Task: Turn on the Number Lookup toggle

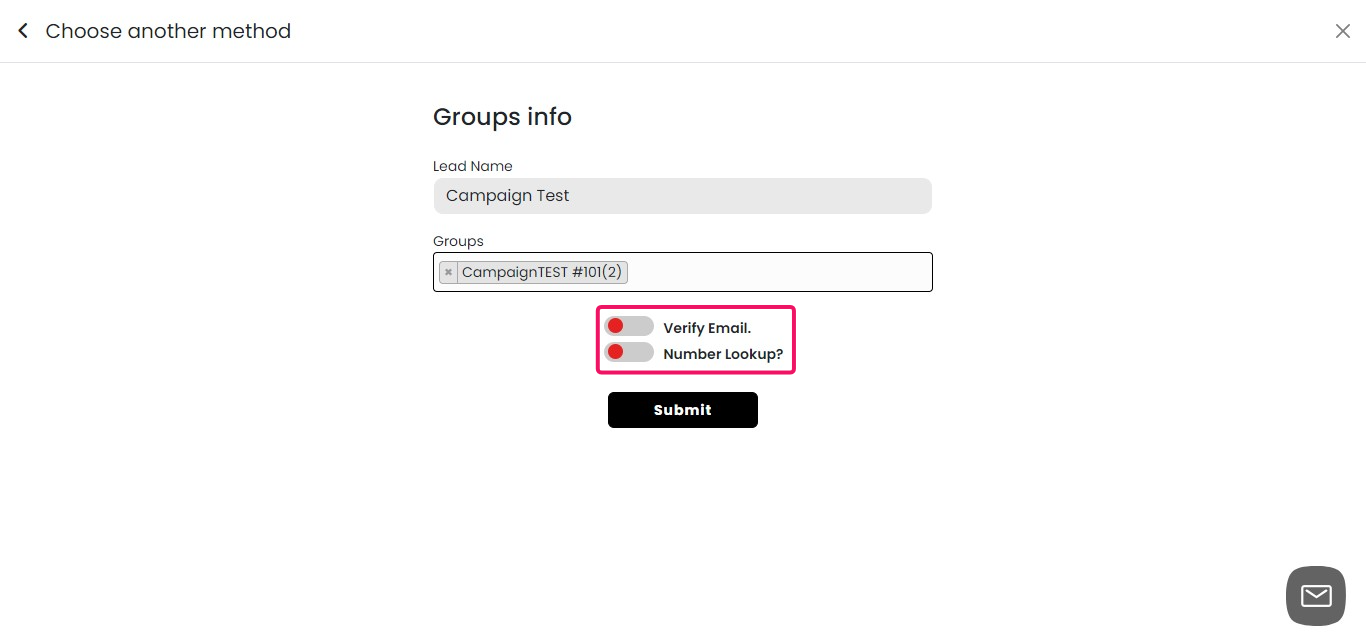Action: pos(628,351)
